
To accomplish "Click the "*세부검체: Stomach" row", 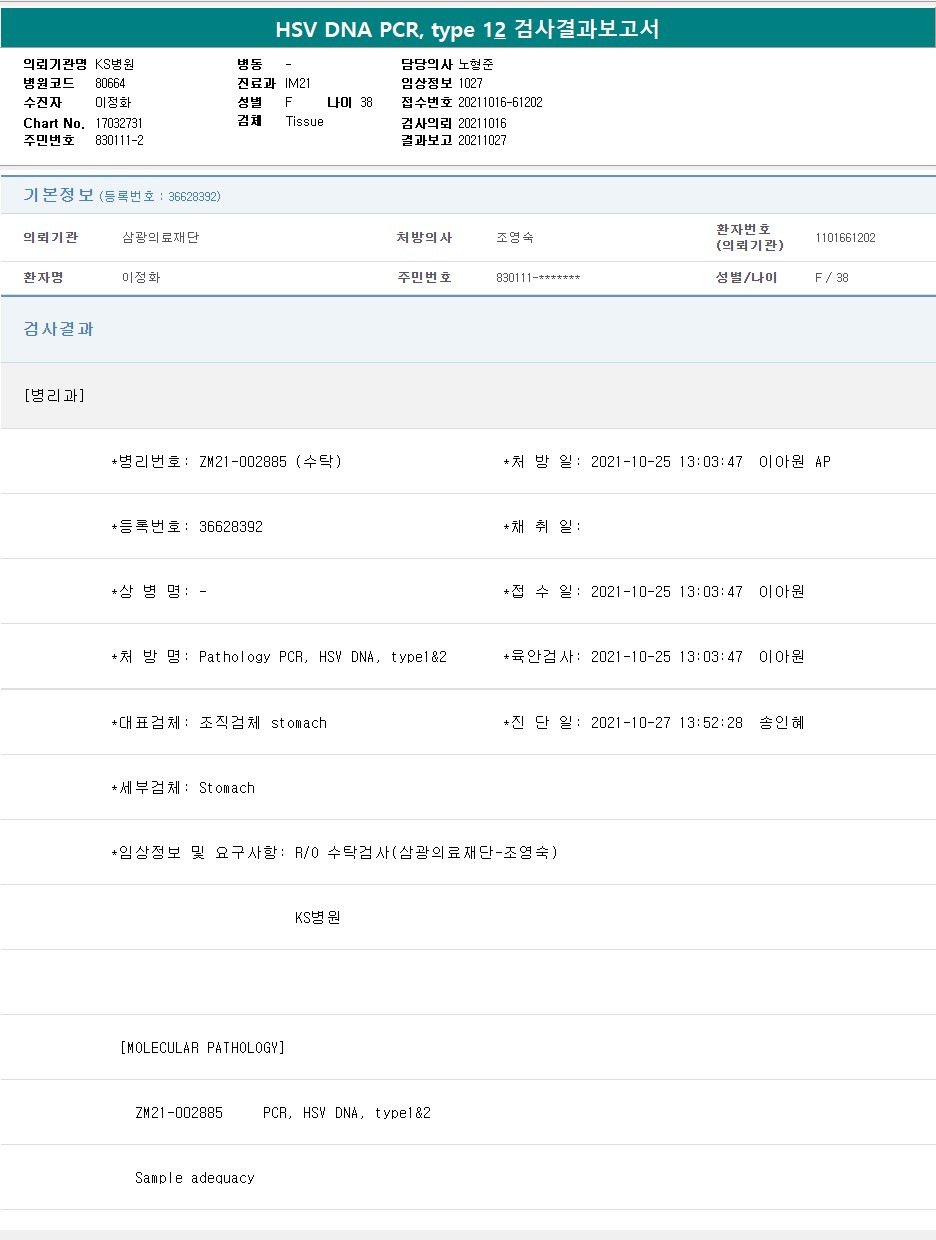I will pyautogui.click(x=183, y=787).
